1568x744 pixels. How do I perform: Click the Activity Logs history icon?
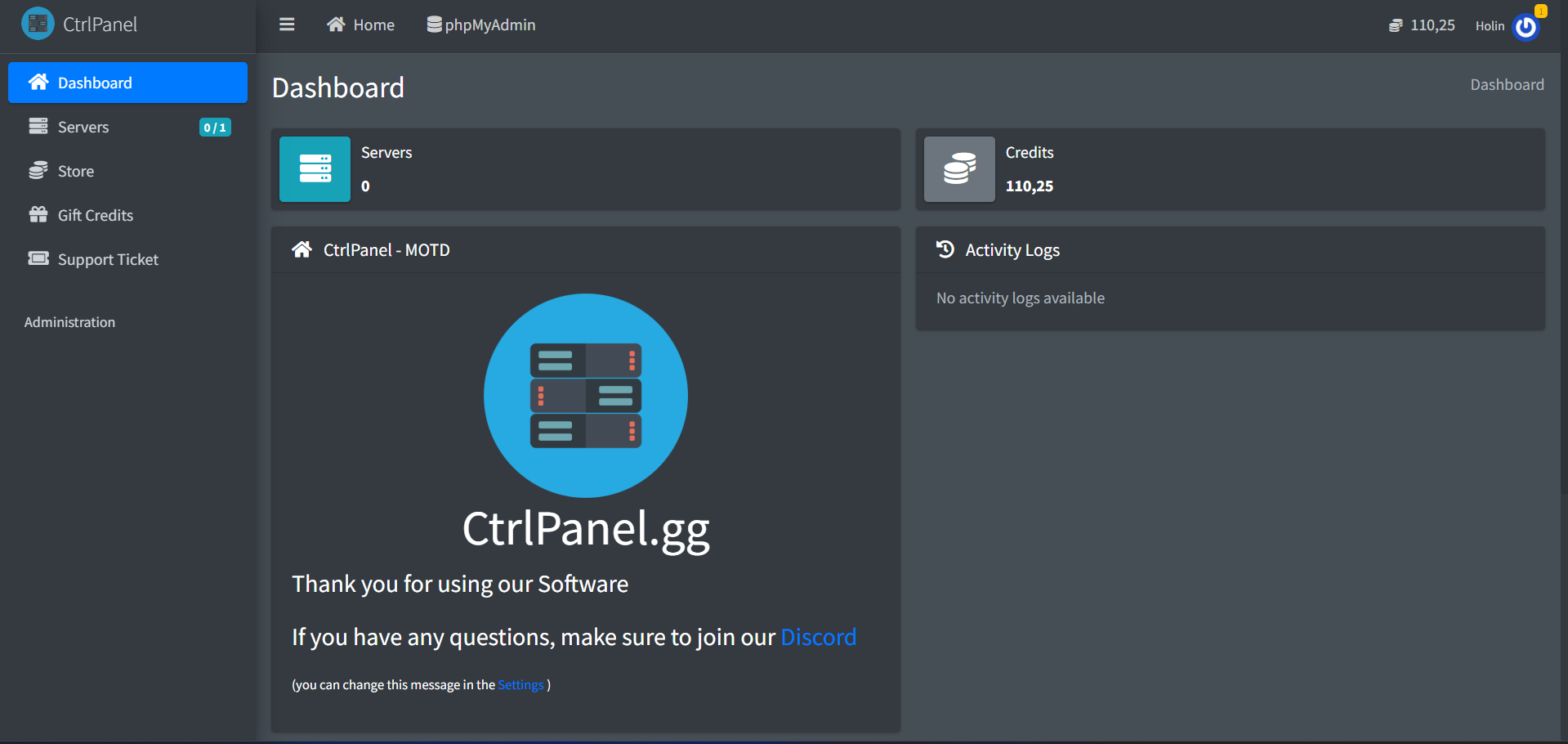coord(945,249)
